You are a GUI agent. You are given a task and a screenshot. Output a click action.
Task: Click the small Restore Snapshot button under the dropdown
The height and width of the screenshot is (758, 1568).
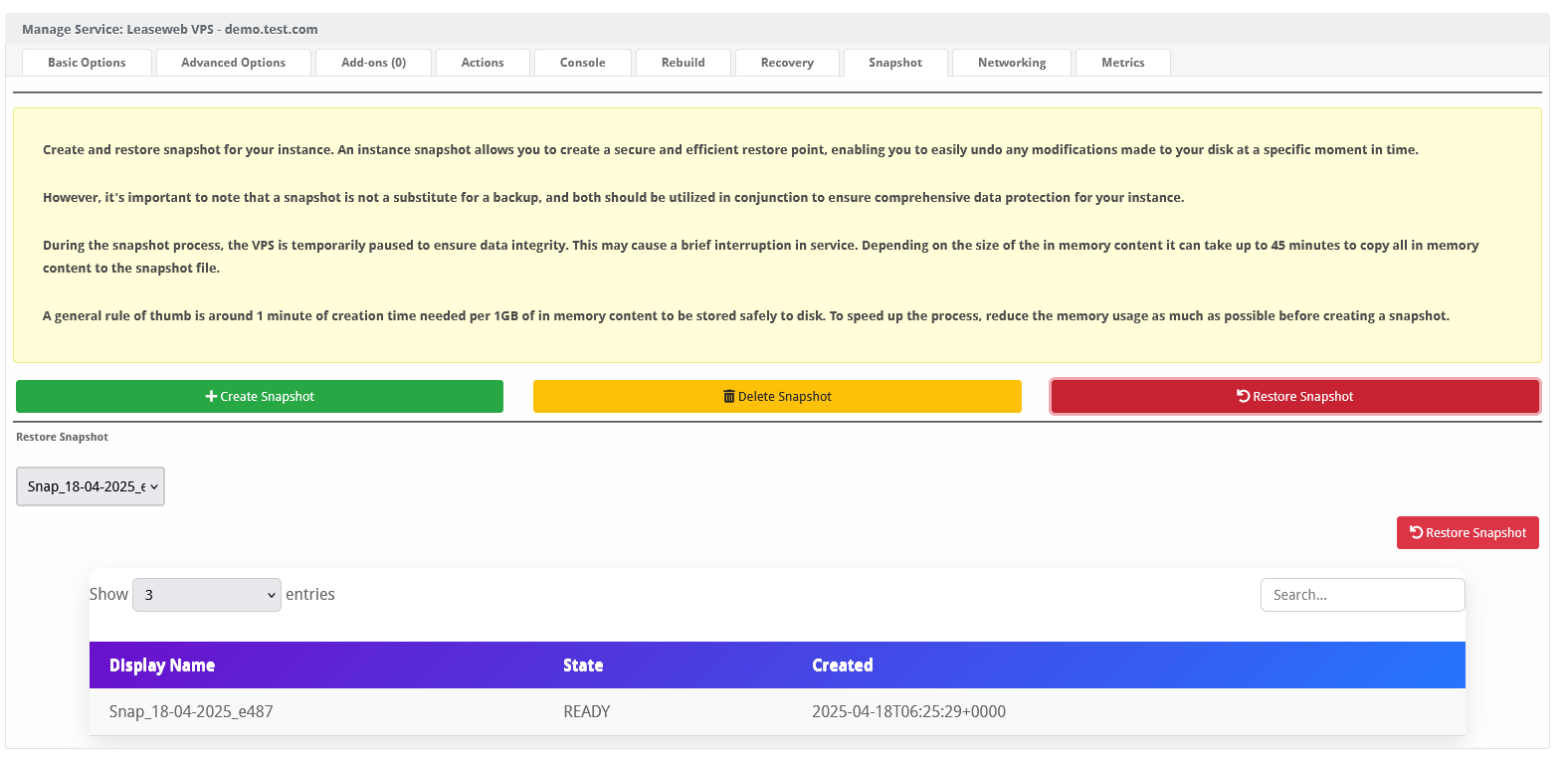(x=1468, y=532)
